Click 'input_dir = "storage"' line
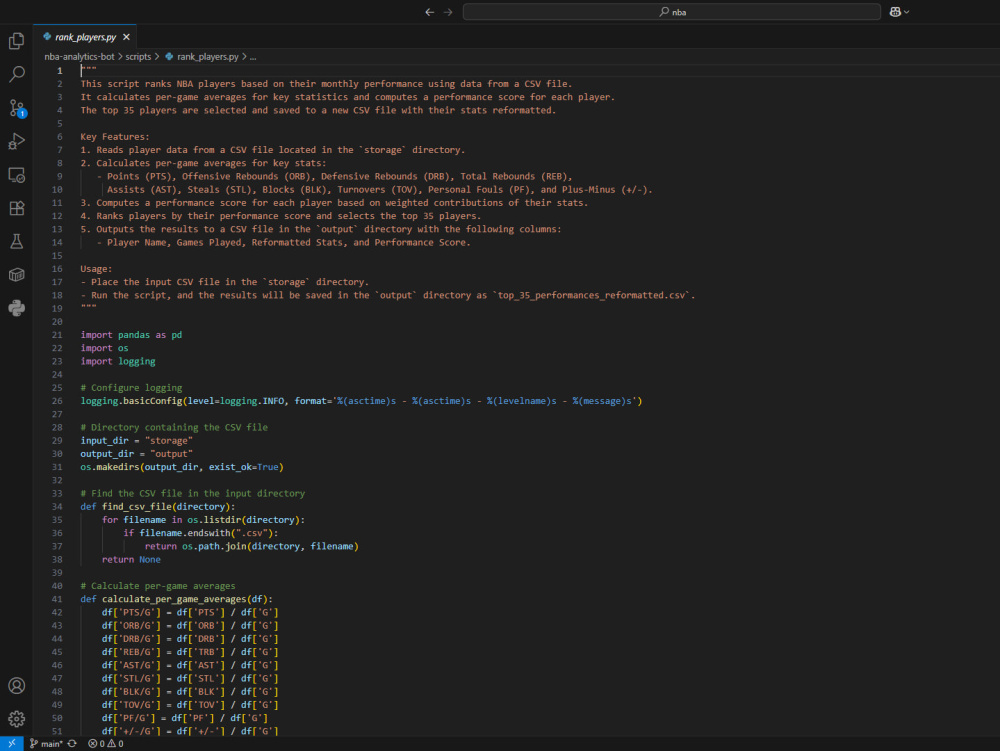 pos(136,441)
